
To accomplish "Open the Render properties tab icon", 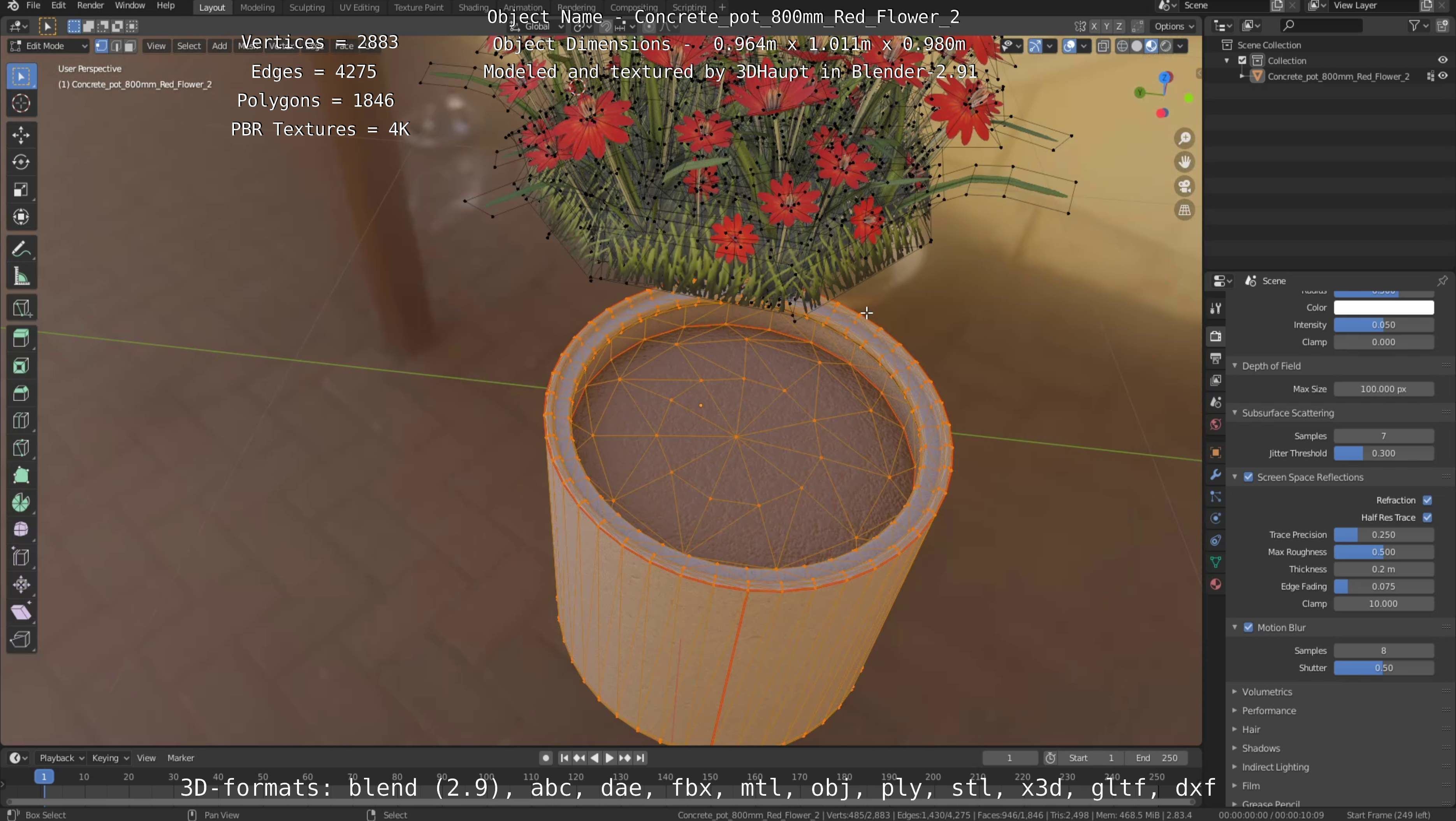I will click(1215, 336).
